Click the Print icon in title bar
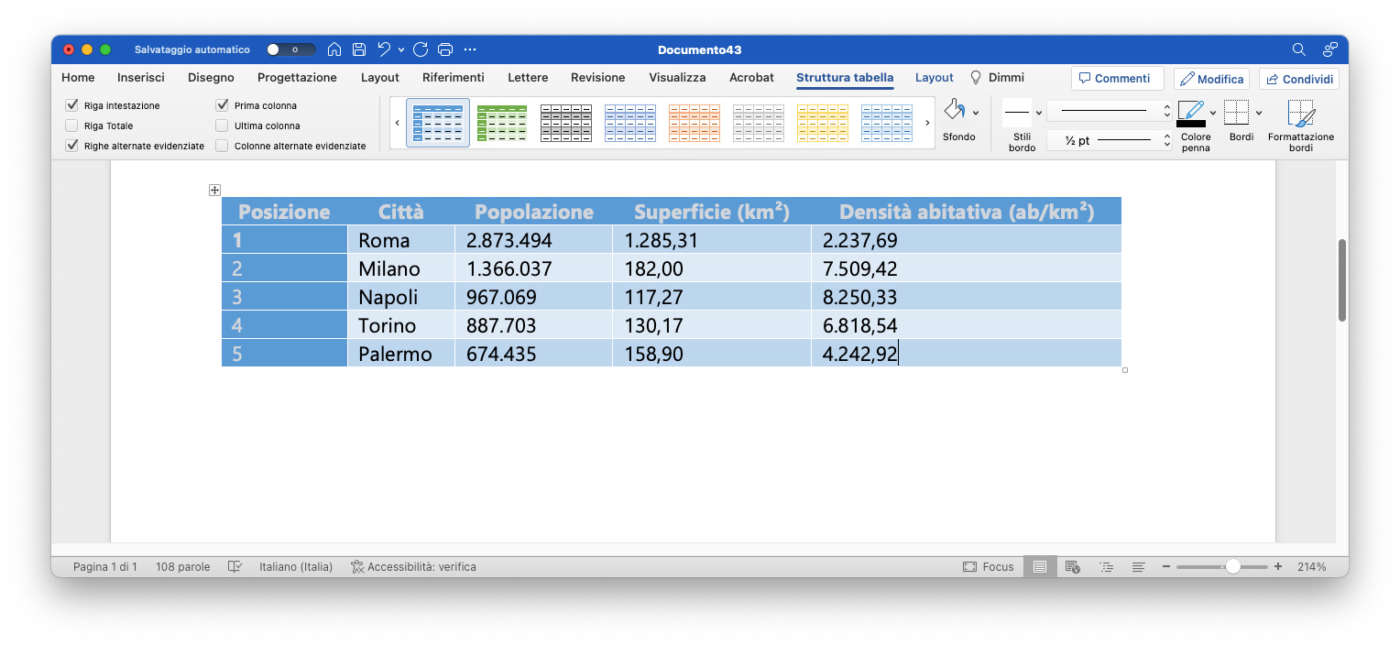This screenshot has height=645, width=1400. click(x=445, y=49)
